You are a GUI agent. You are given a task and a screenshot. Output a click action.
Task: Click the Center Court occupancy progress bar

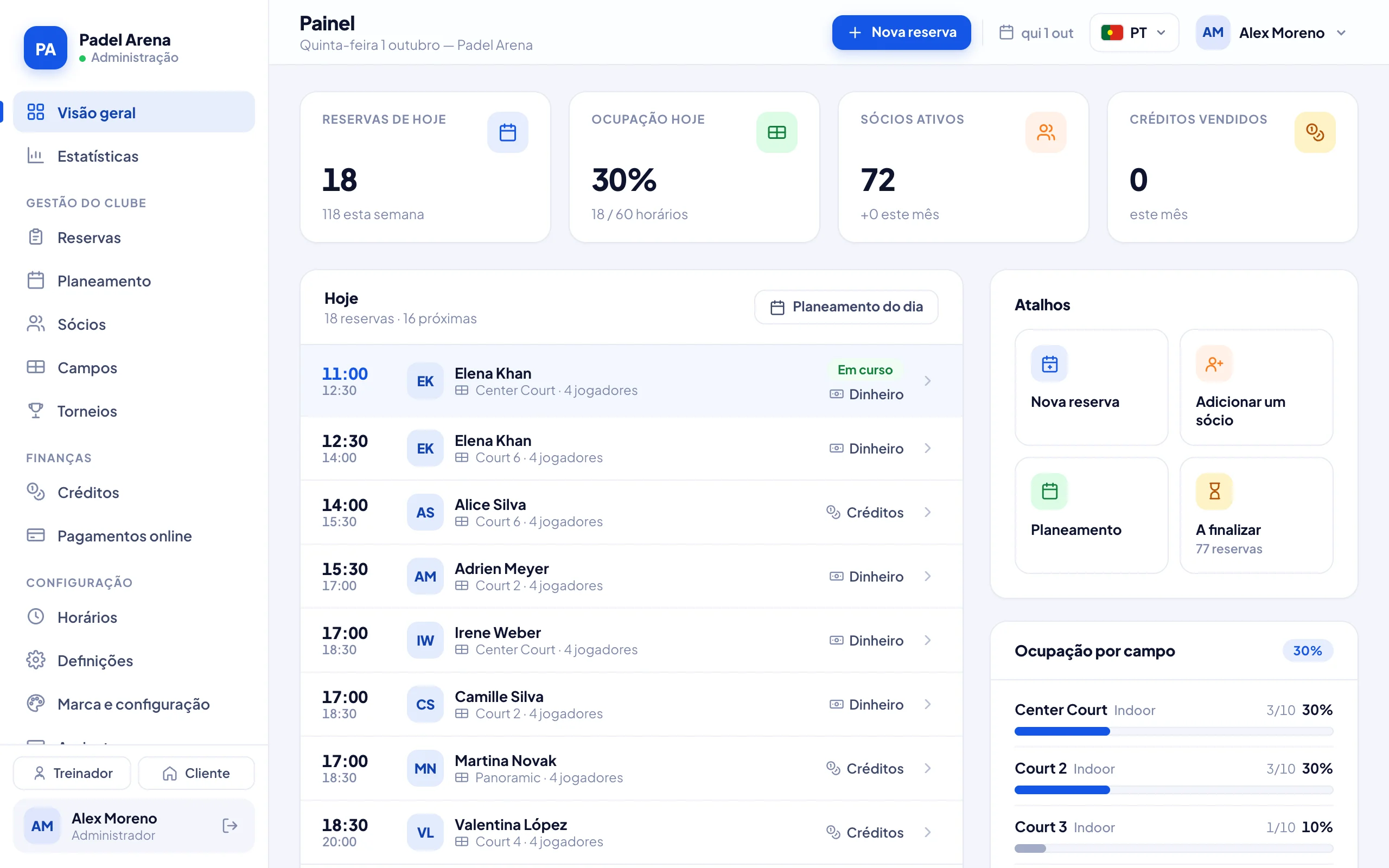[1174, 731]
